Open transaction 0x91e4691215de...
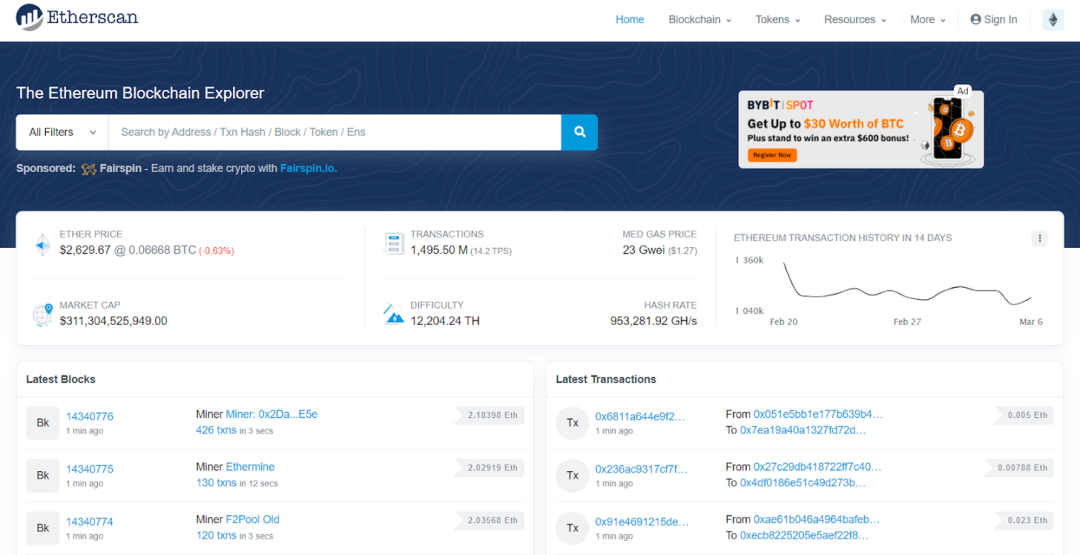 point(641,522)
